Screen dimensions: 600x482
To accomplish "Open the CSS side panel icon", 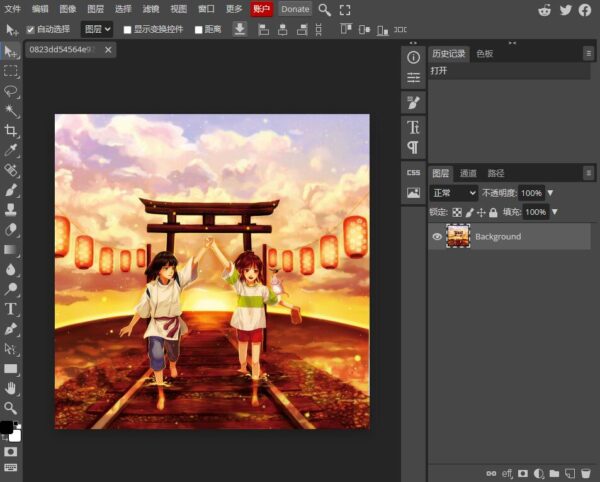I will [413, 172].
